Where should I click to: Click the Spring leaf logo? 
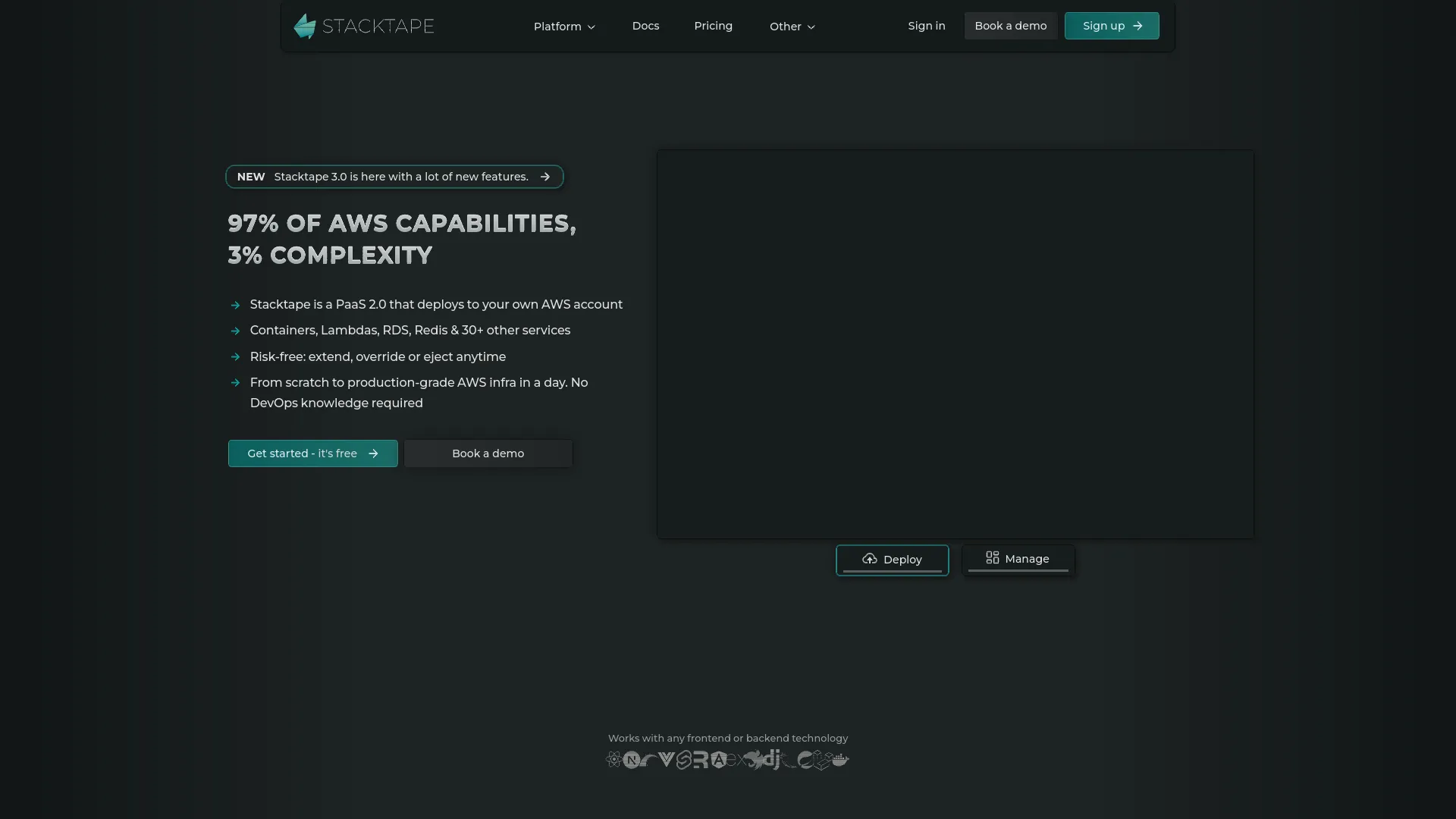pos(806,760)
